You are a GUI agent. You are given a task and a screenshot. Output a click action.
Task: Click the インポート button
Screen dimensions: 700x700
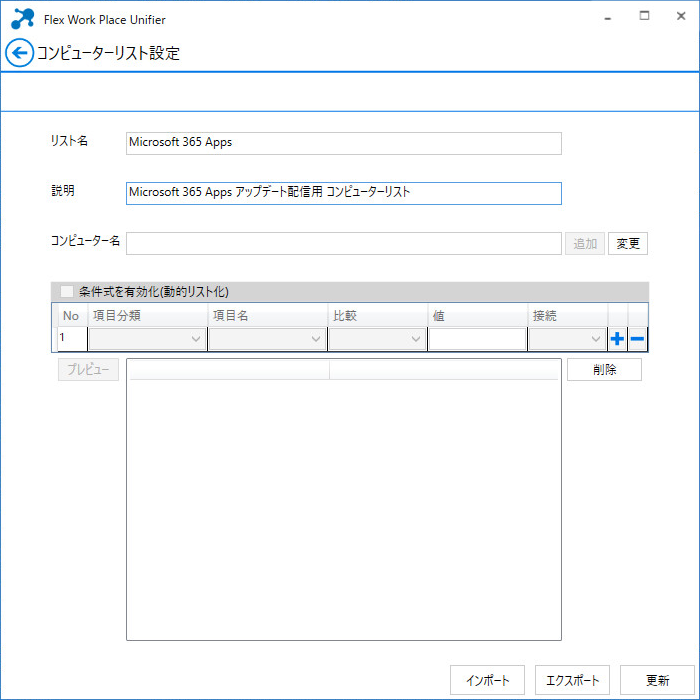487,680
